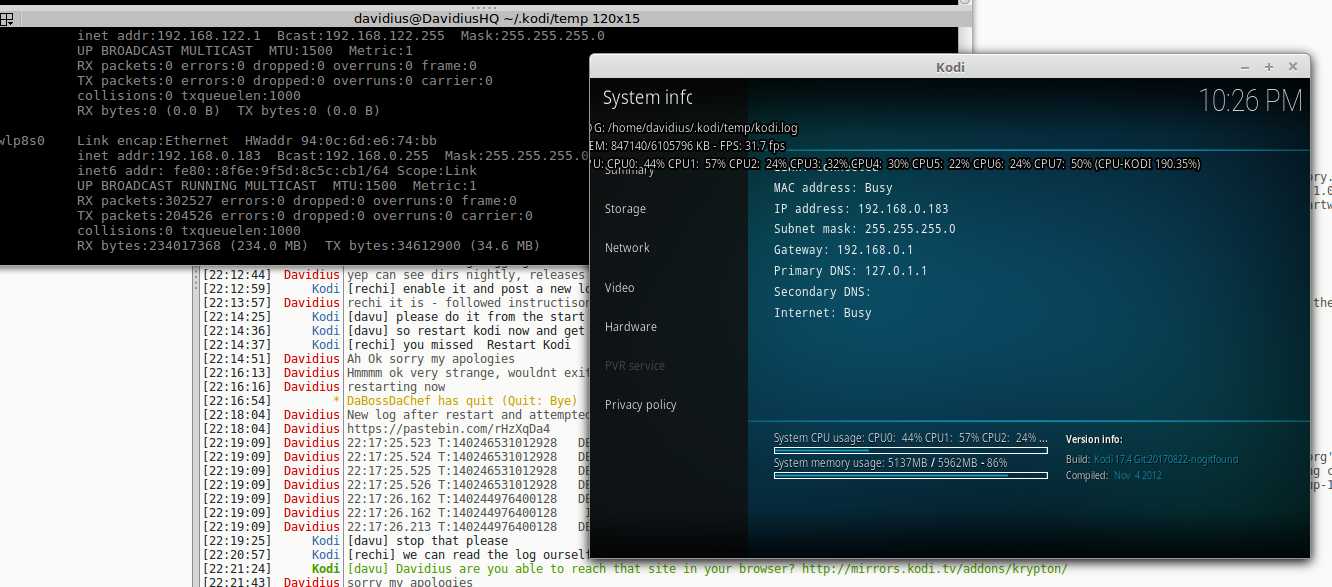Image resolution: width=1332 pixels, height=587 pixels.
Task: Click the terminal window's grid icon in title bar
Action: 7,18
